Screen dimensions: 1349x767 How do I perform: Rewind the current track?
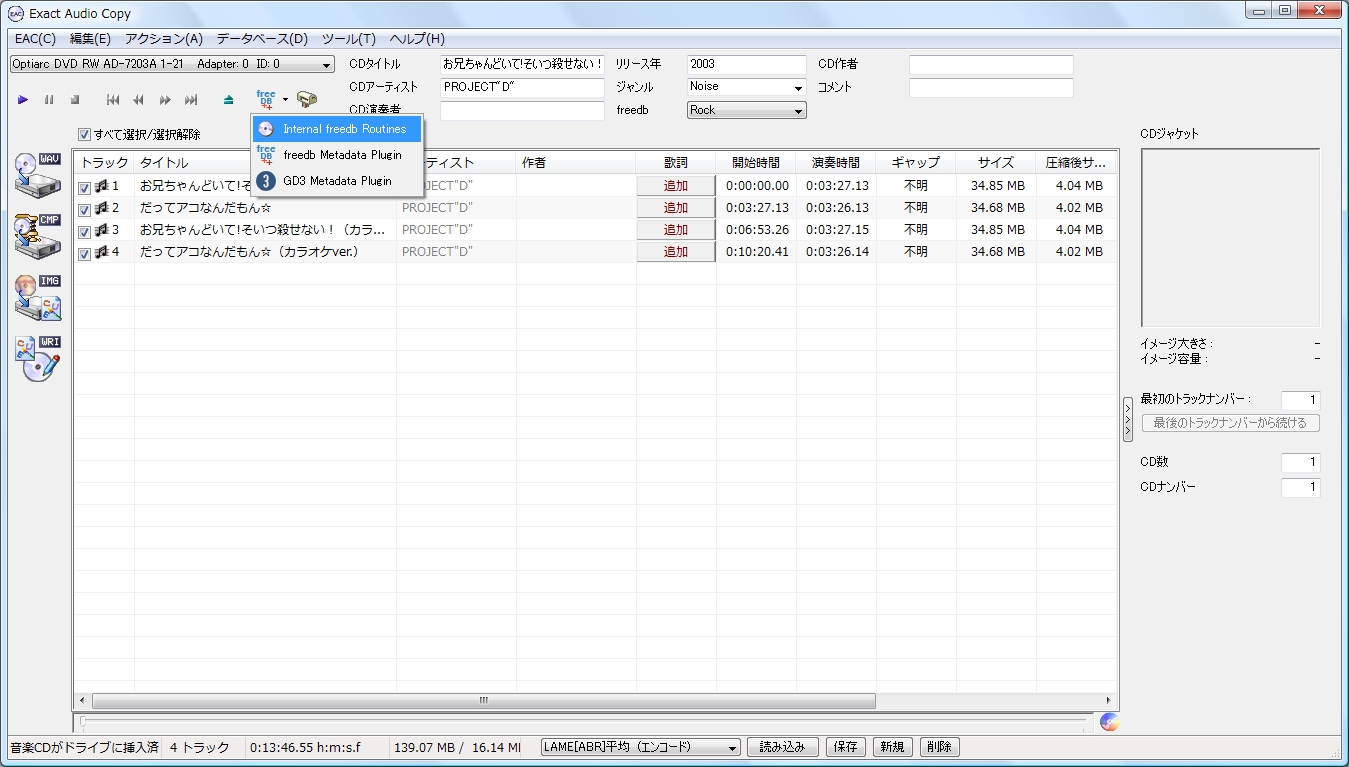pyautogui.click(x=138, y=100)
